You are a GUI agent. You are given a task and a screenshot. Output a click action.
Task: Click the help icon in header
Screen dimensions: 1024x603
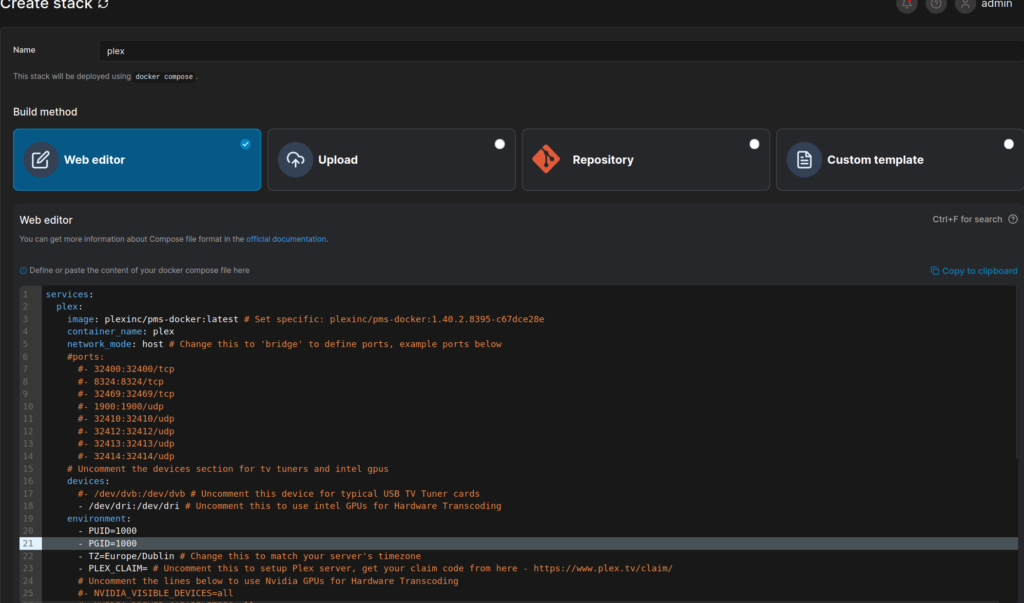936,4
